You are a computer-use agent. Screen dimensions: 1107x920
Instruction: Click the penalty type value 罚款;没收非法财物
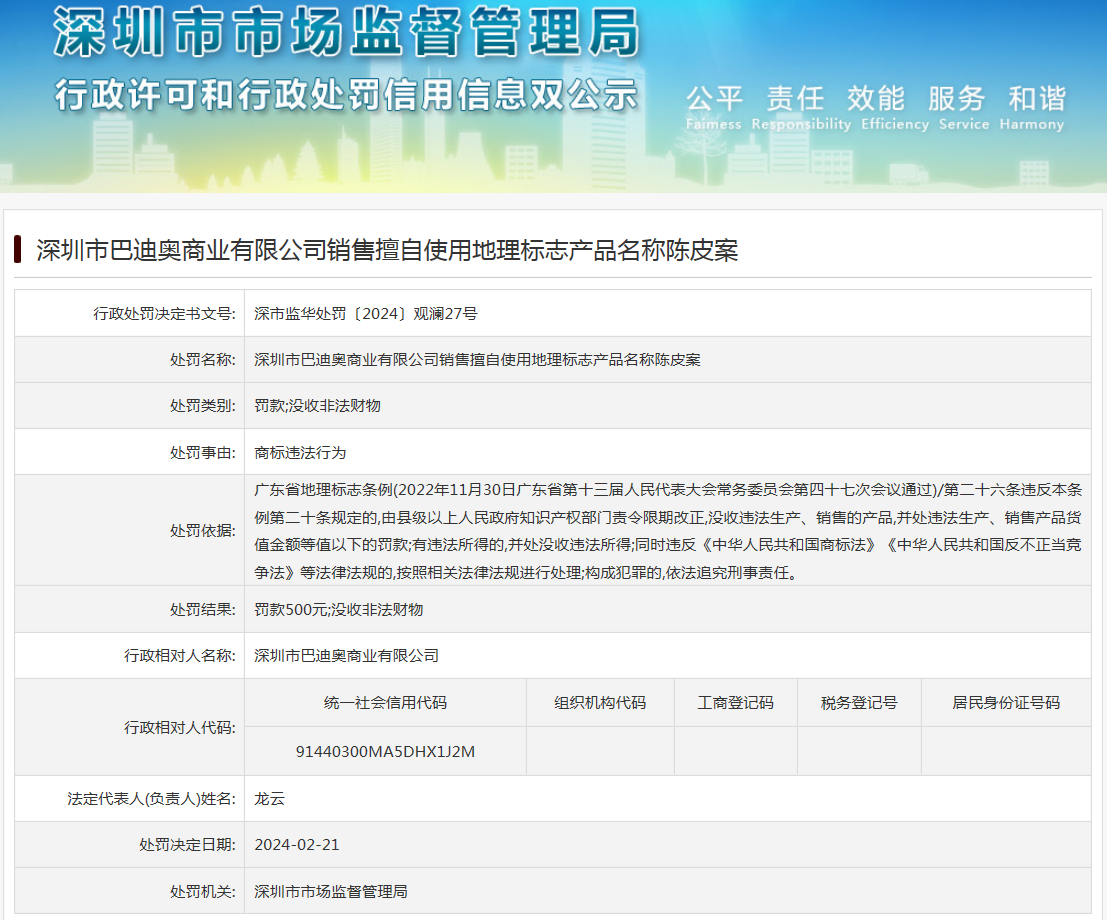(x=318, y=406)
